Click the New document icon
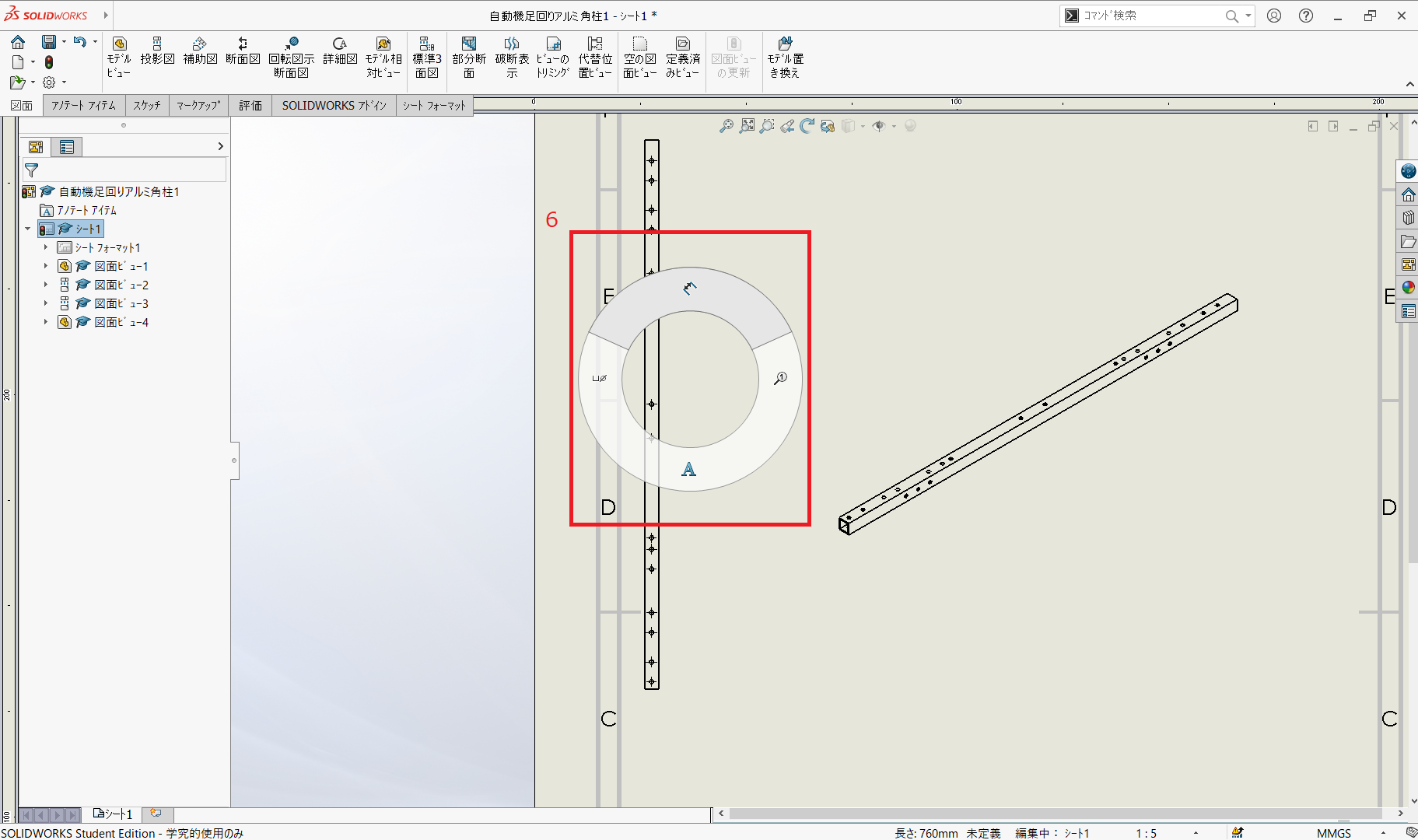 (x=18, y=62)
